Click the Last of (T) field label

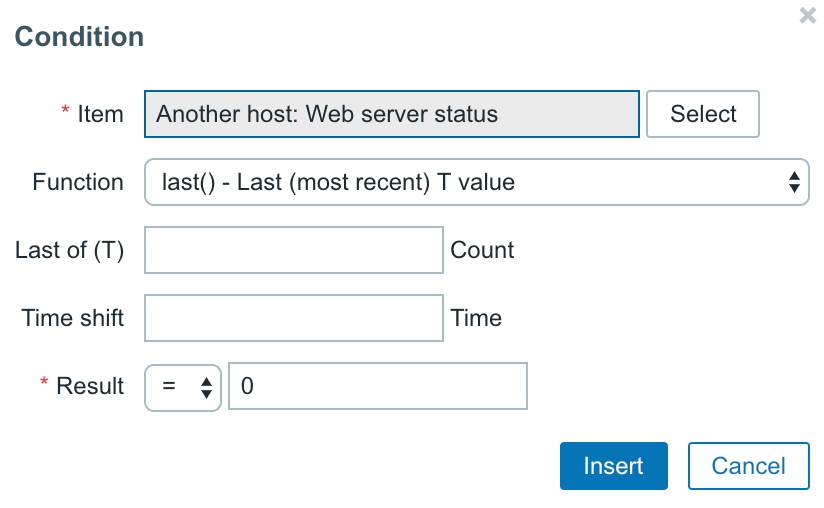(x=69, y=250)
